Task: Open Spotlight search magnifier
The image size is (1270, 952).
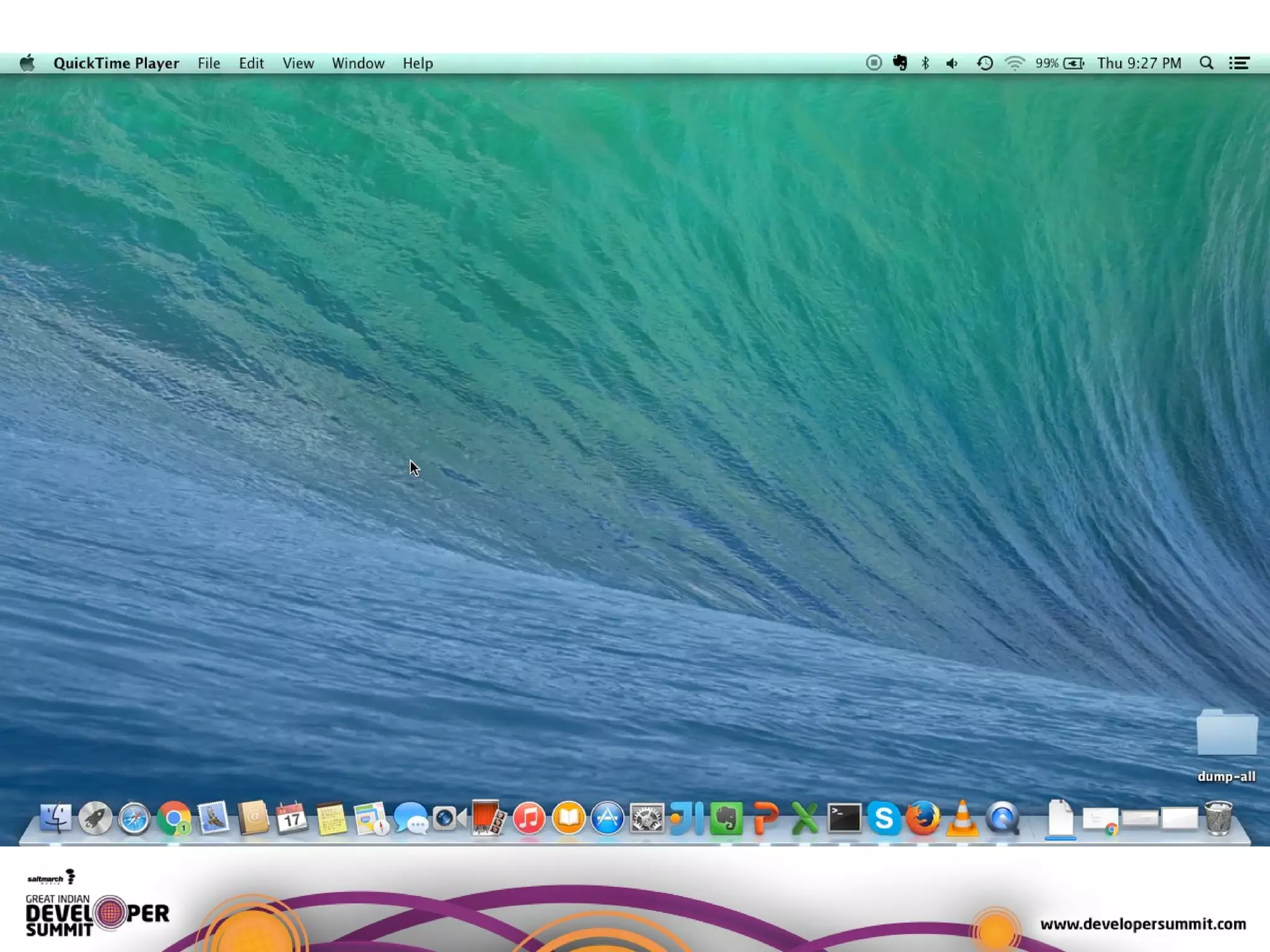Action: [x=1206, y=63]
